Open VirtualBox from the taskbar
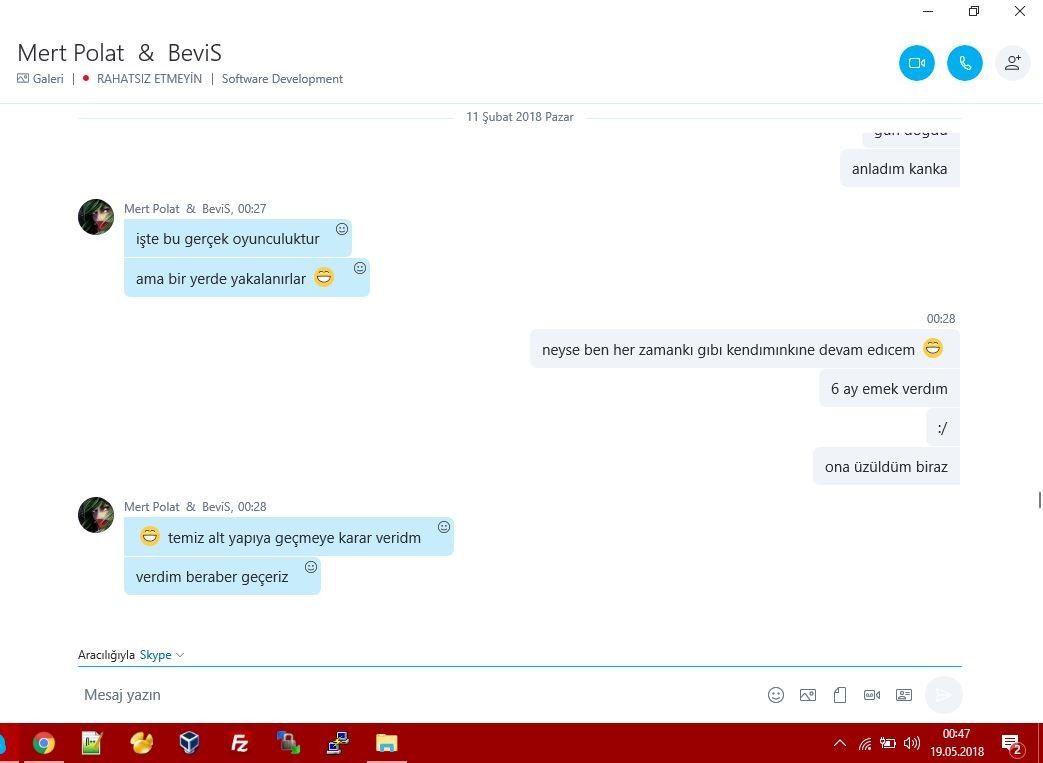The width and height of the screenshot is (1043, 763). pos(190,743)
